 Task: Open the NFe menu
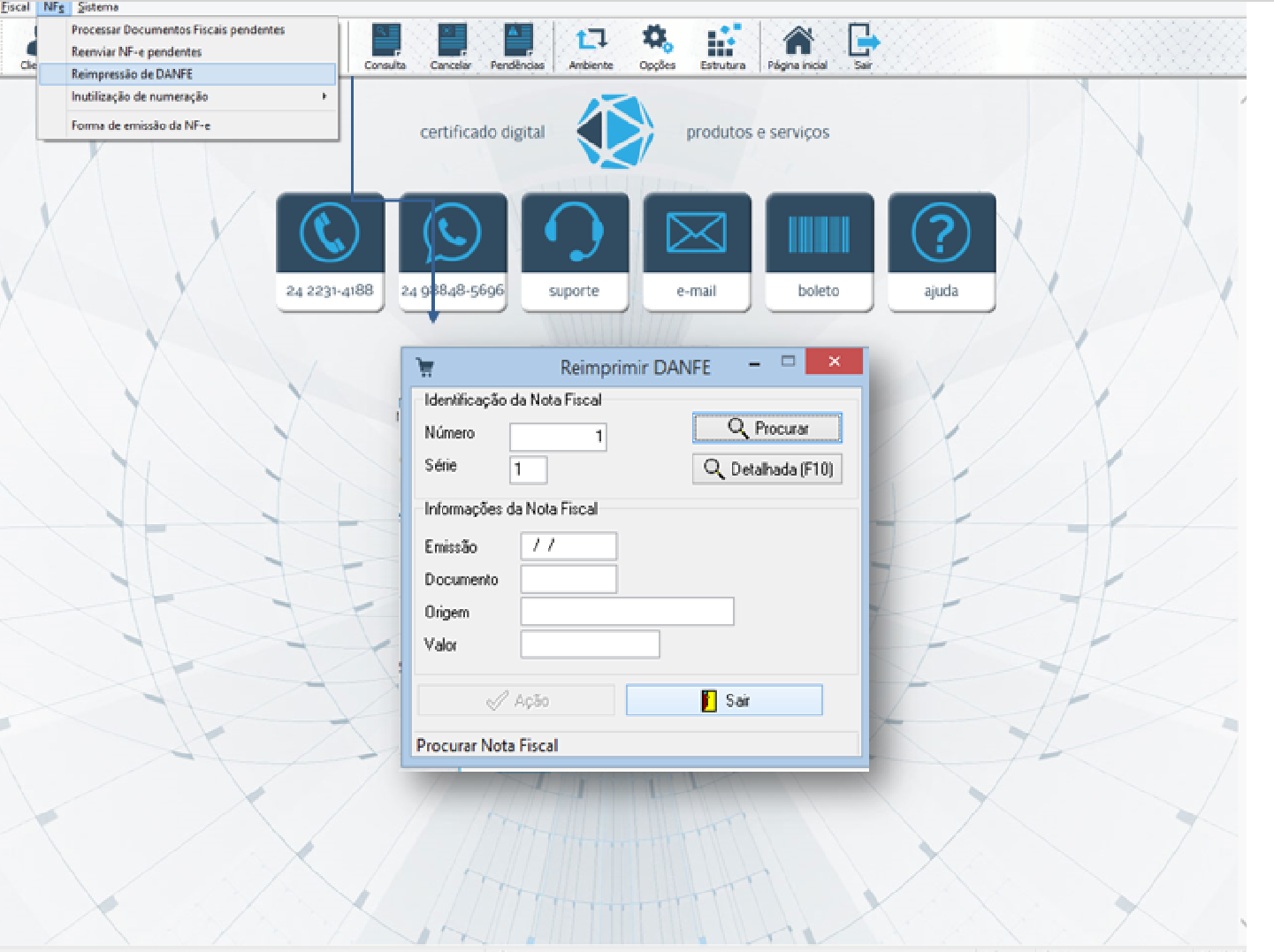pyautogui.click(x=54, y=7)
